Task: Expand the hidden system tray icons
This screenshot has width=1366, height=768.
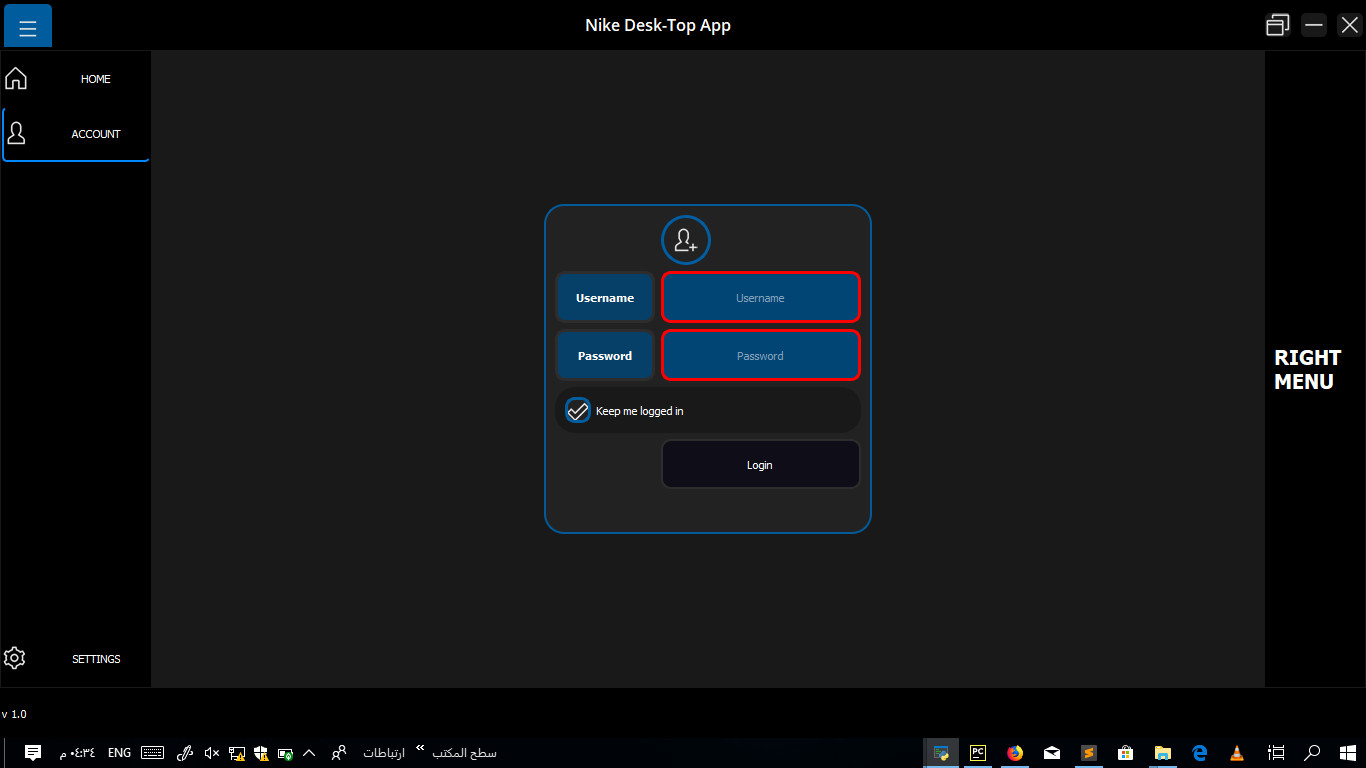Action: pyautogui.click(x=309, y=753)
